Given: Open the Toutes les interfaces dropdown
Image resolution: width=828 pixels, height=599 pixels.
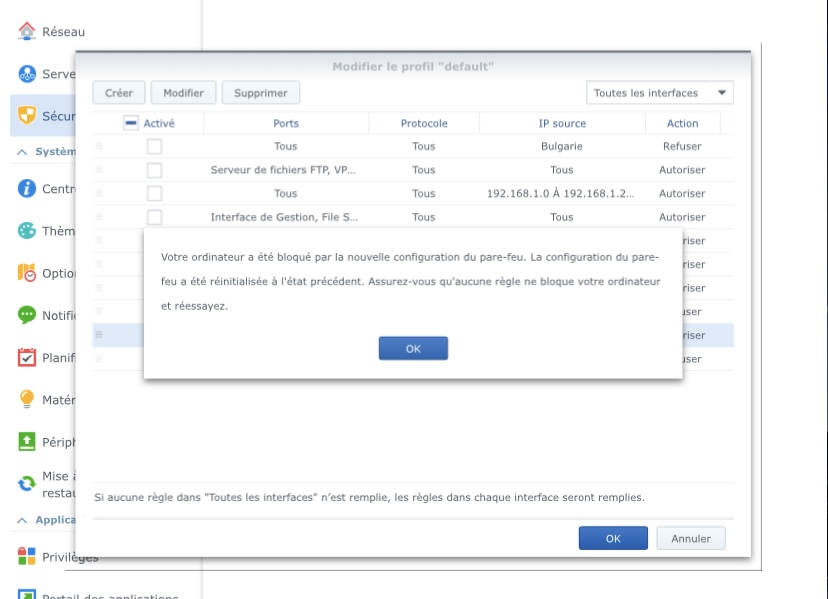Looking at the screenshot, I should pyautogui.click(x=659, y=93).
